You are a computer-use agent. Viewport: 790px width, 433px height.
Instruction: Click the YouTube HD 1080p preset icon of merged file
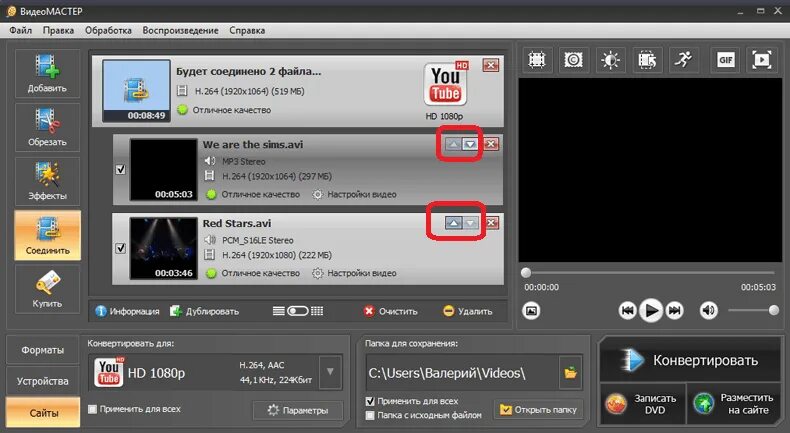click(x=445, y=84)
